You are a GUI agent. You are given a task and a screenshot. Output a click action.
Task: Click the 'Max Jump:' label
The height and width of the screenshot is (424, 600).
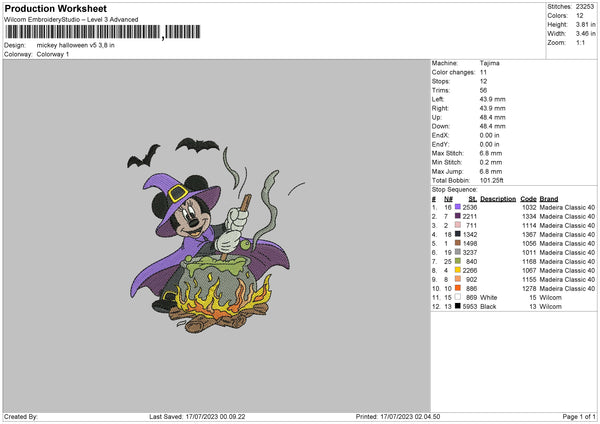[447, 171]
